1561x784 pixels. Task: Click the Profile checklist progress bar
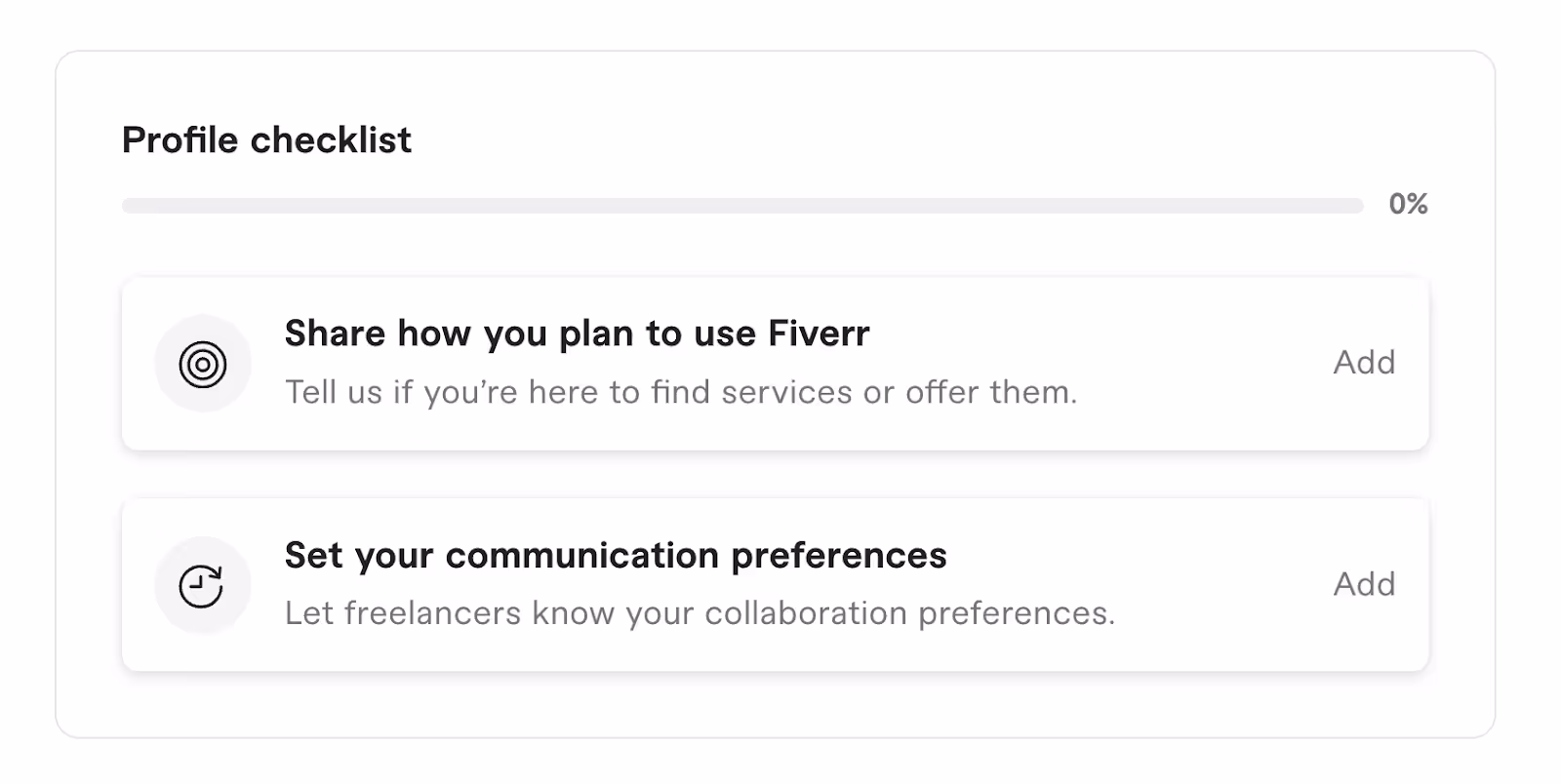click(742, 206)
